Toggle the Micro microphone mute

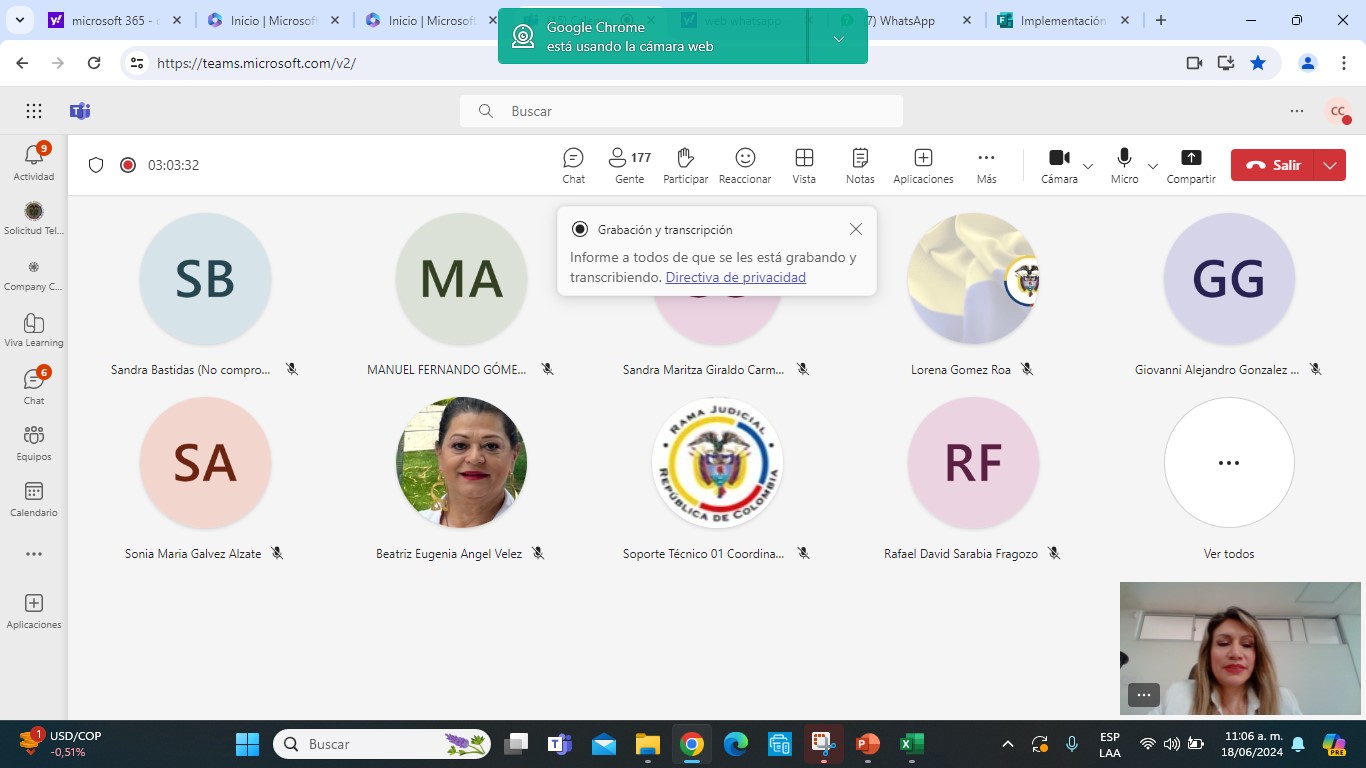click(1124, 165)
